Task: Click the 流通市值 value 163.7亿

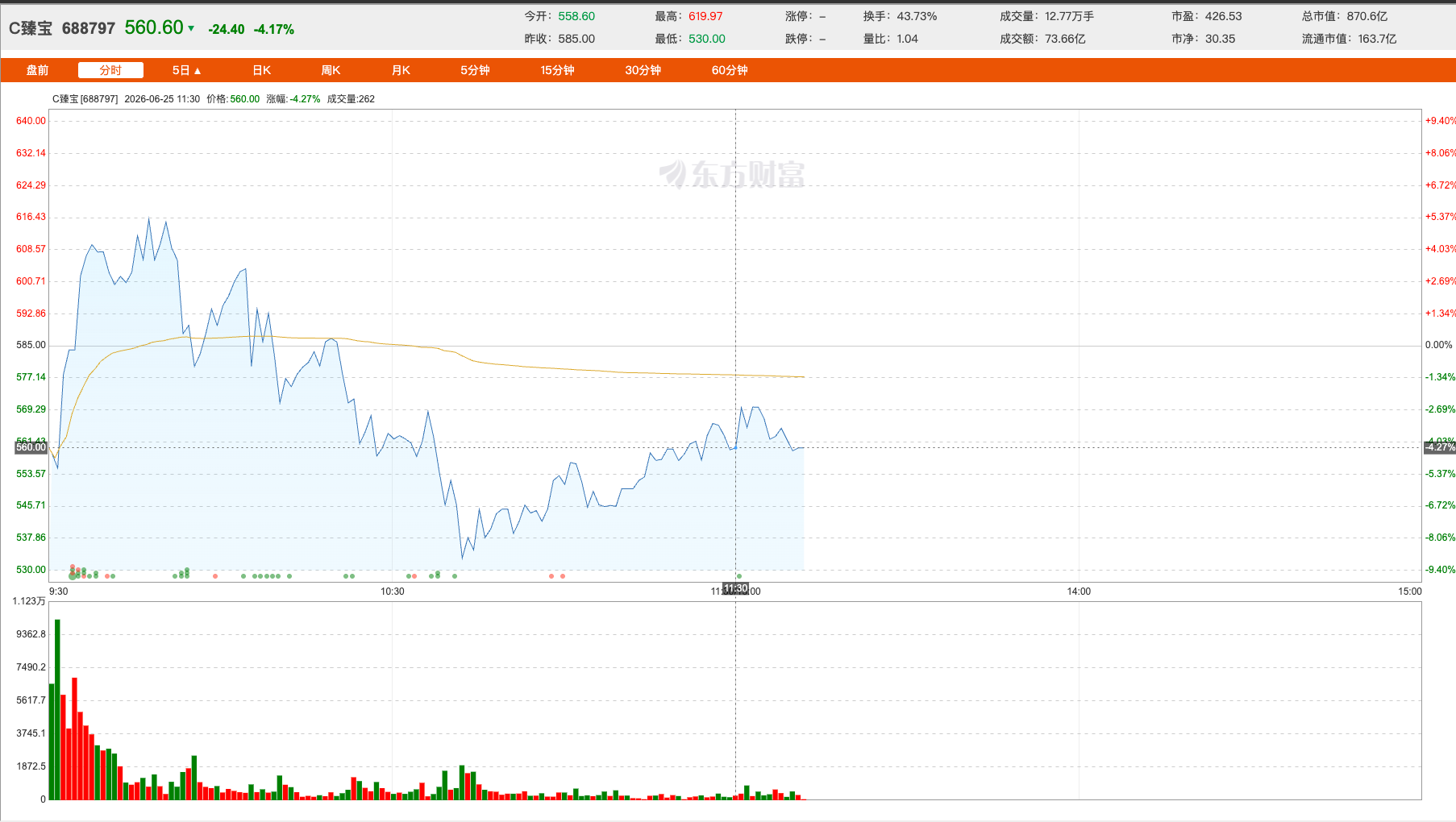Action: (1377, 39)
